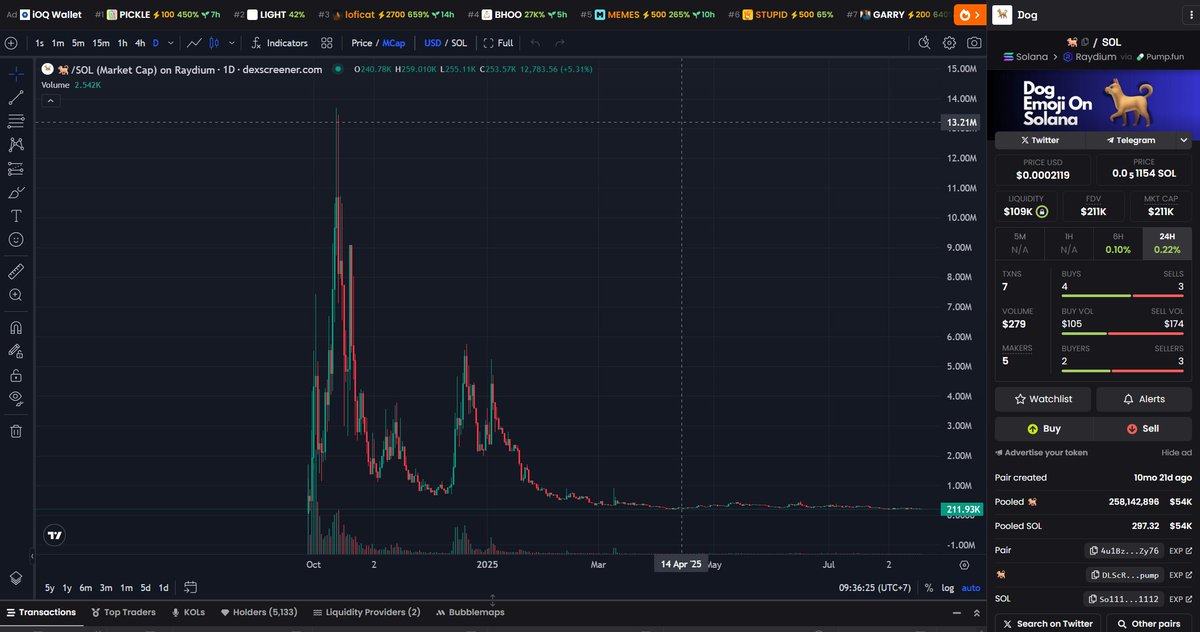The height and width of the screenshot is (632, 1200).
Task: Switch the price axis from MCap to Price
Action: pos(362,43)
